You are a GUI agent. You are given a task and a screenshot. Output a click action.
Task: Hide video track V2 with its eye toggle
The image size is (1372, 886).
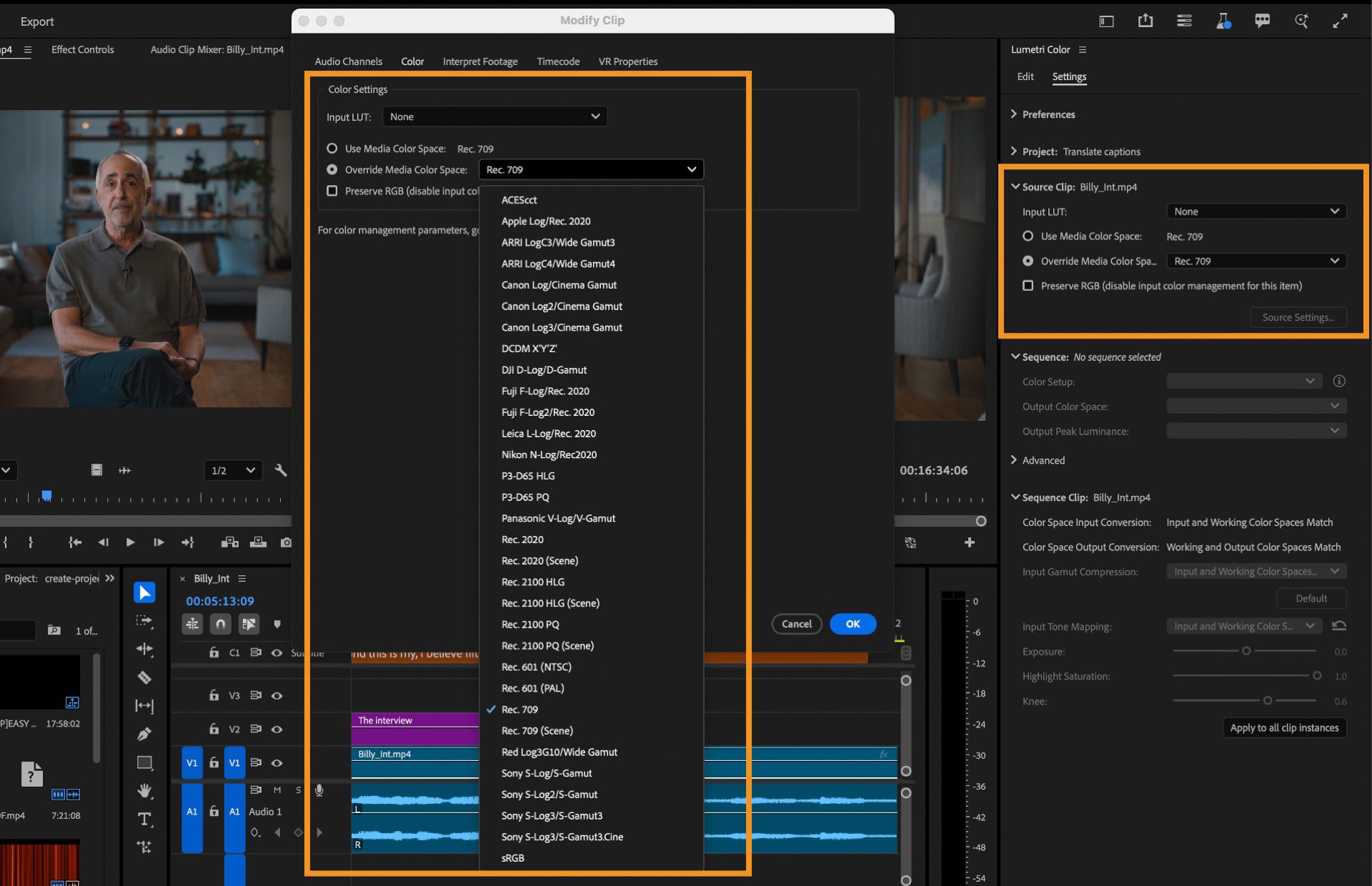tap(278, 729)
